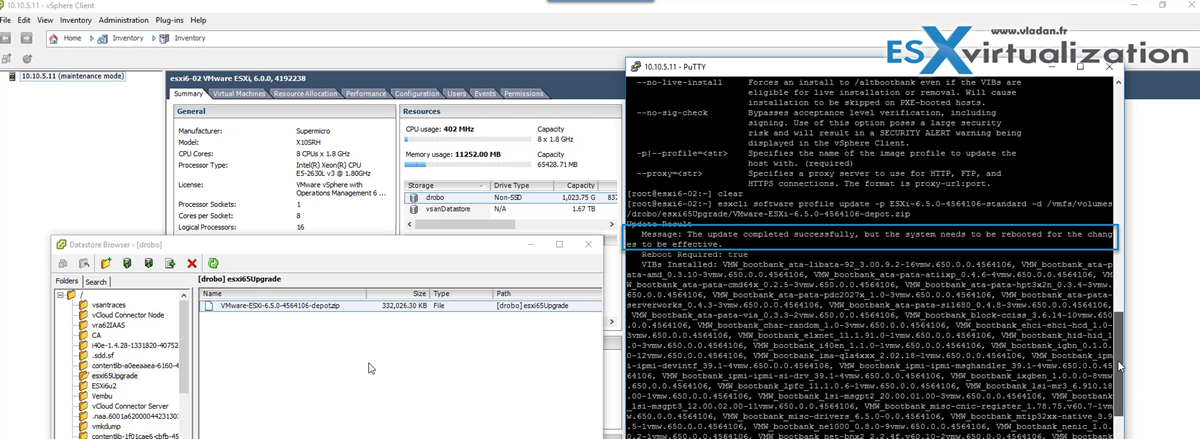The height and width of the screenshot is (439, 1200).
Task: Select the Search tab in Datastore Browser
Action: (96, 282)
